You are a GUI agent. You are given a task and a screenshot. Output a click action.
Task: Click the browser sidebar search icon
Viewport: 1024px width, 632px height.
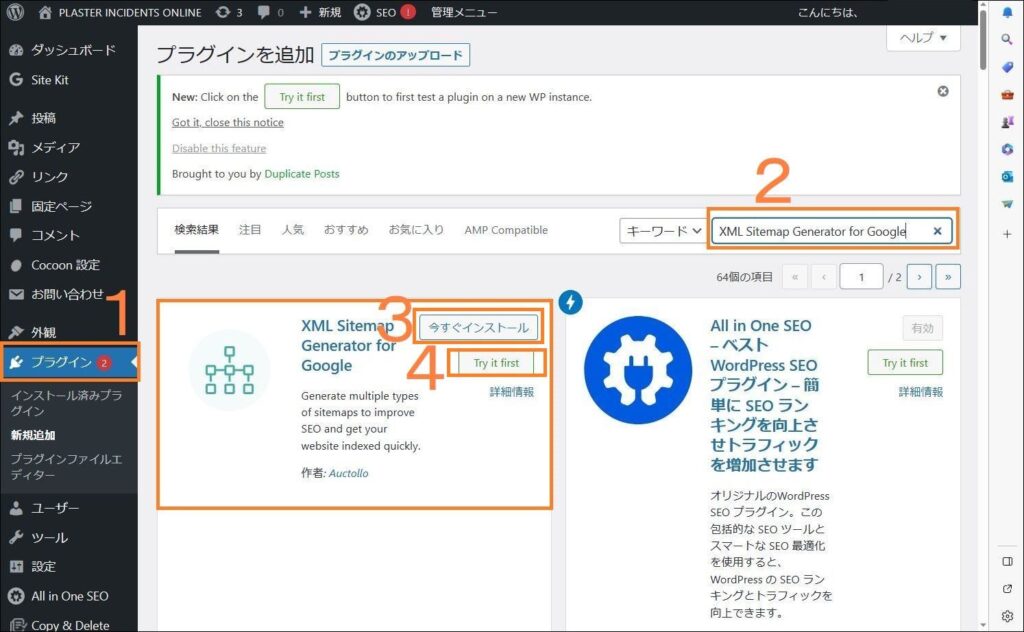(1007, 39)
